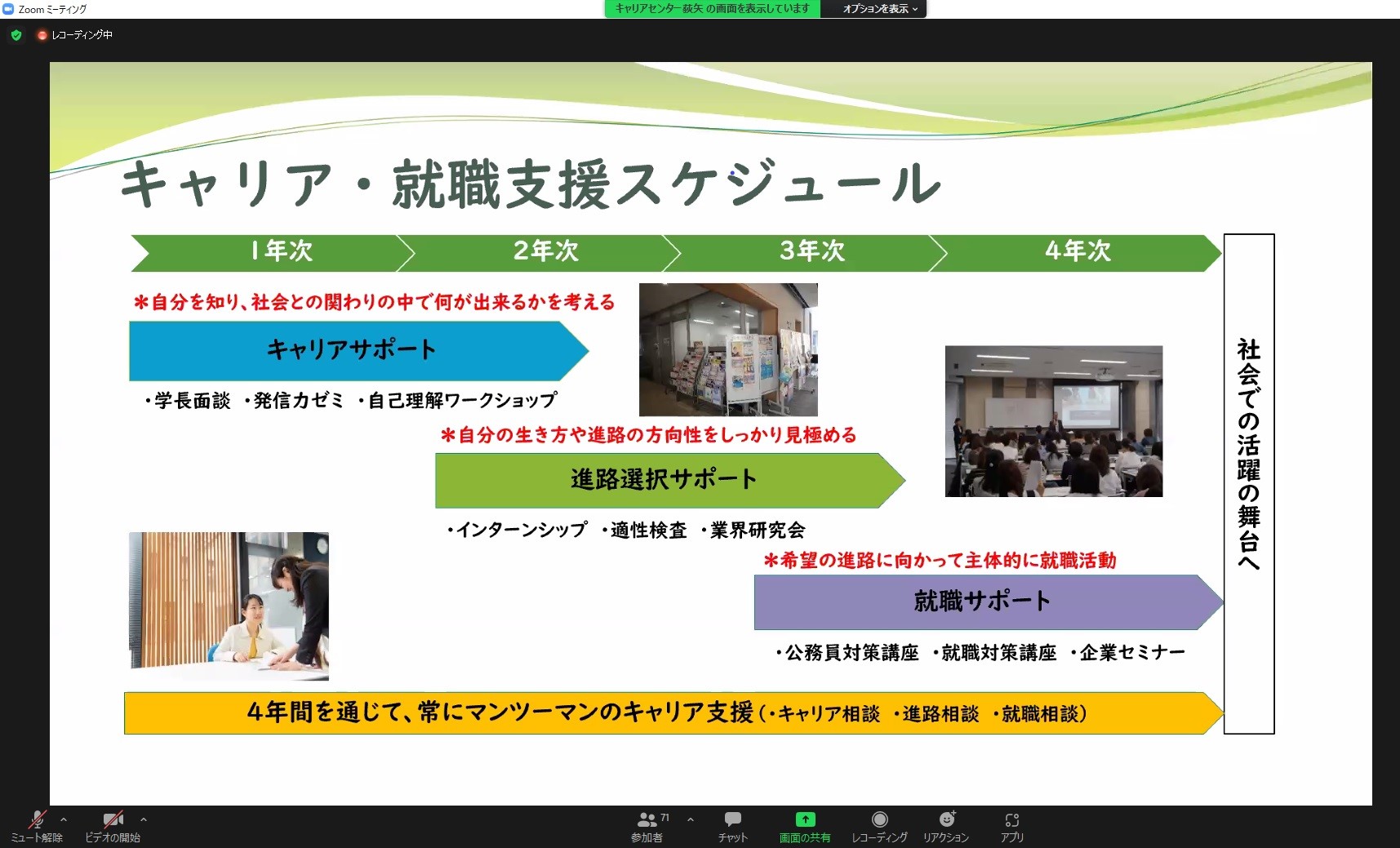Click the Zoom ミーティング title bar icon
Image resolution: width=1400 pixels, height=848 pixels.
[x=8, y=9]
